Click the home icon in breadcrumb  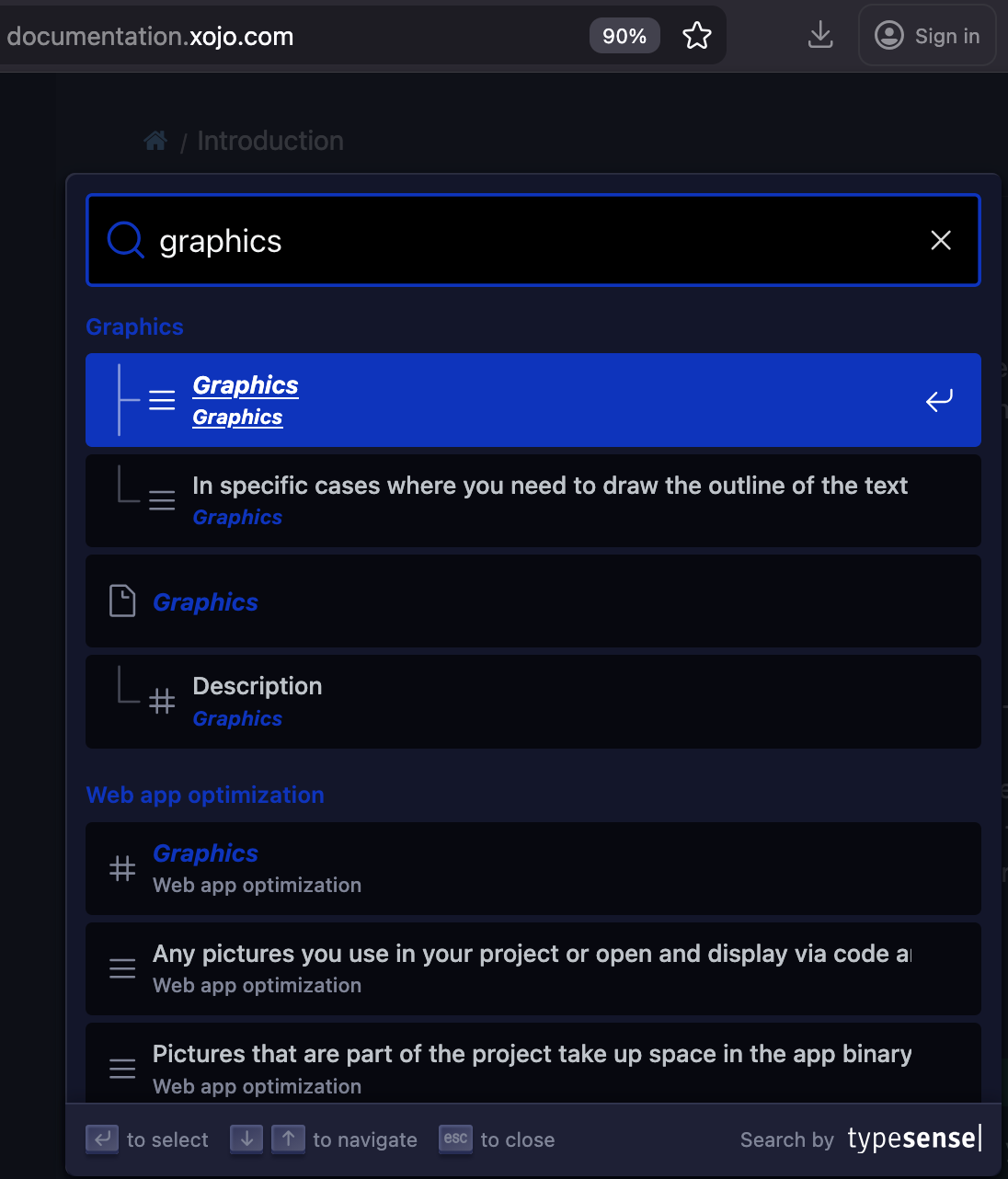click(x=155, y=141)
